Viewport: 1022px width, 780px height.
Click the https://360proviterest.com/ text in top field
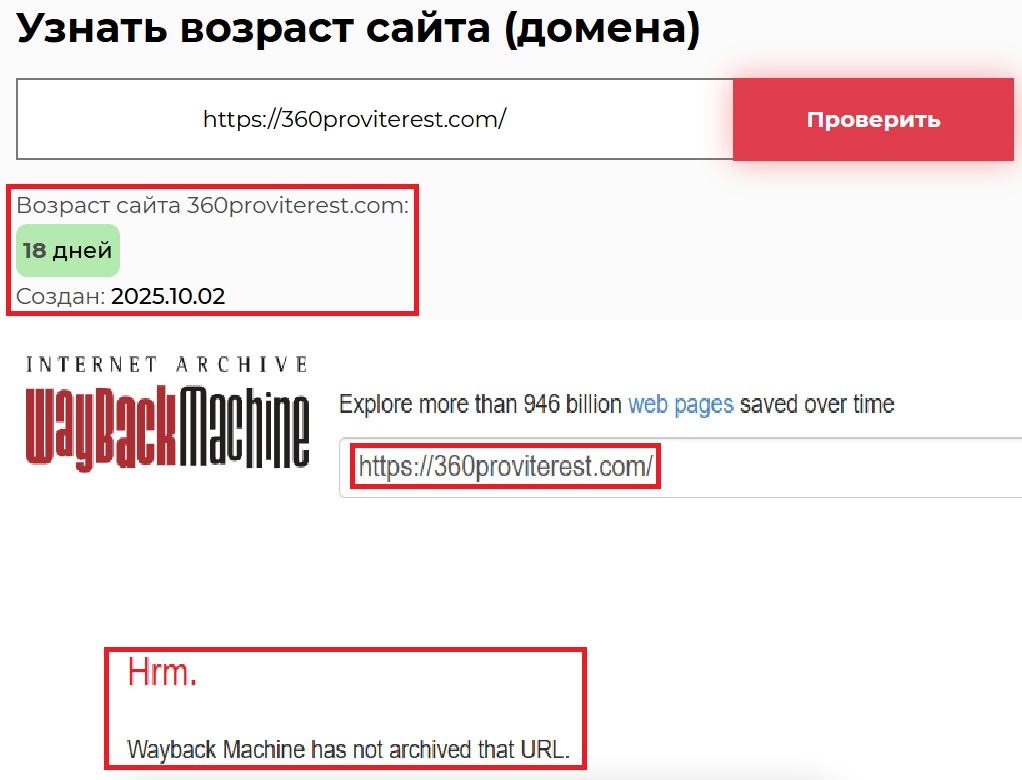pyautogui.click(x=355, y=119)
